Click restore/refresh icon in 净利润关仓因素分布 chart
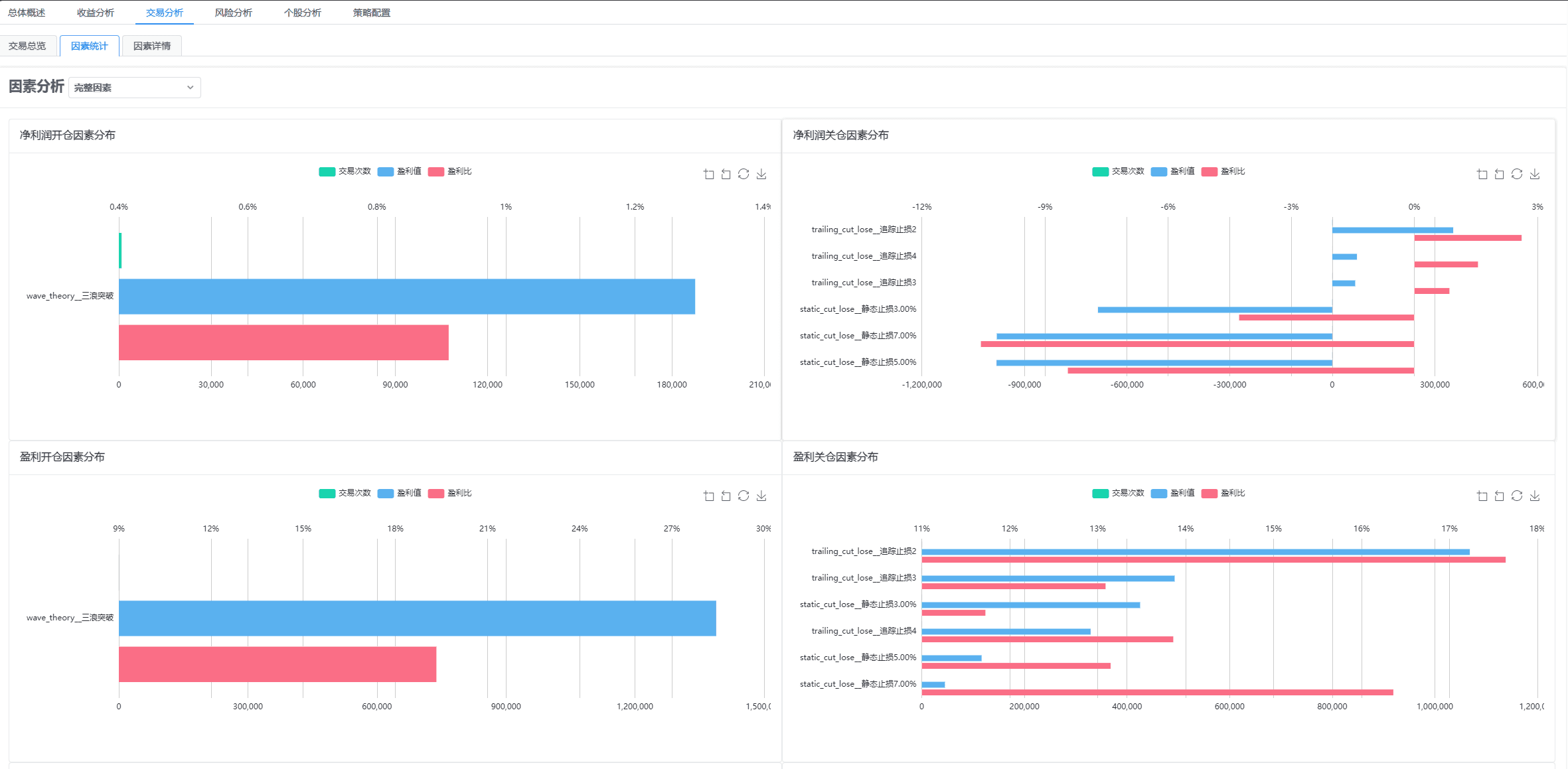The height and width of the screenshot is (769, 1568). pos(1517,174)
